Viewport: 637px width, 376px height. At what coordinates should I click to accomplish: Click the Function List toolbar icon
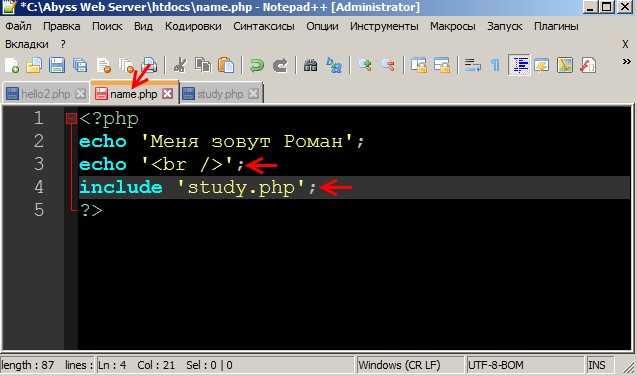point(588,65)
